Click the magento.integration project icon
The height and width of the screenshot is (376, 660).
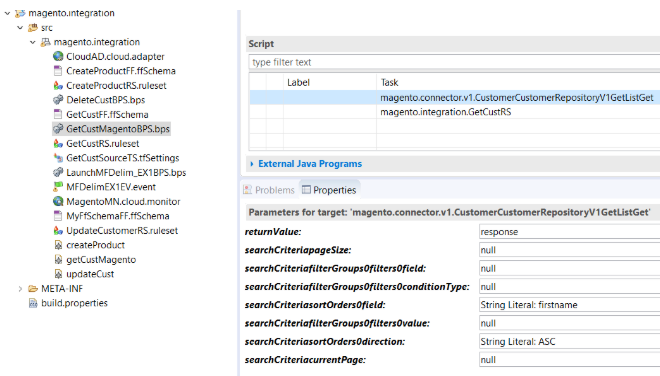pyautogui.click(x=20, y=13)
